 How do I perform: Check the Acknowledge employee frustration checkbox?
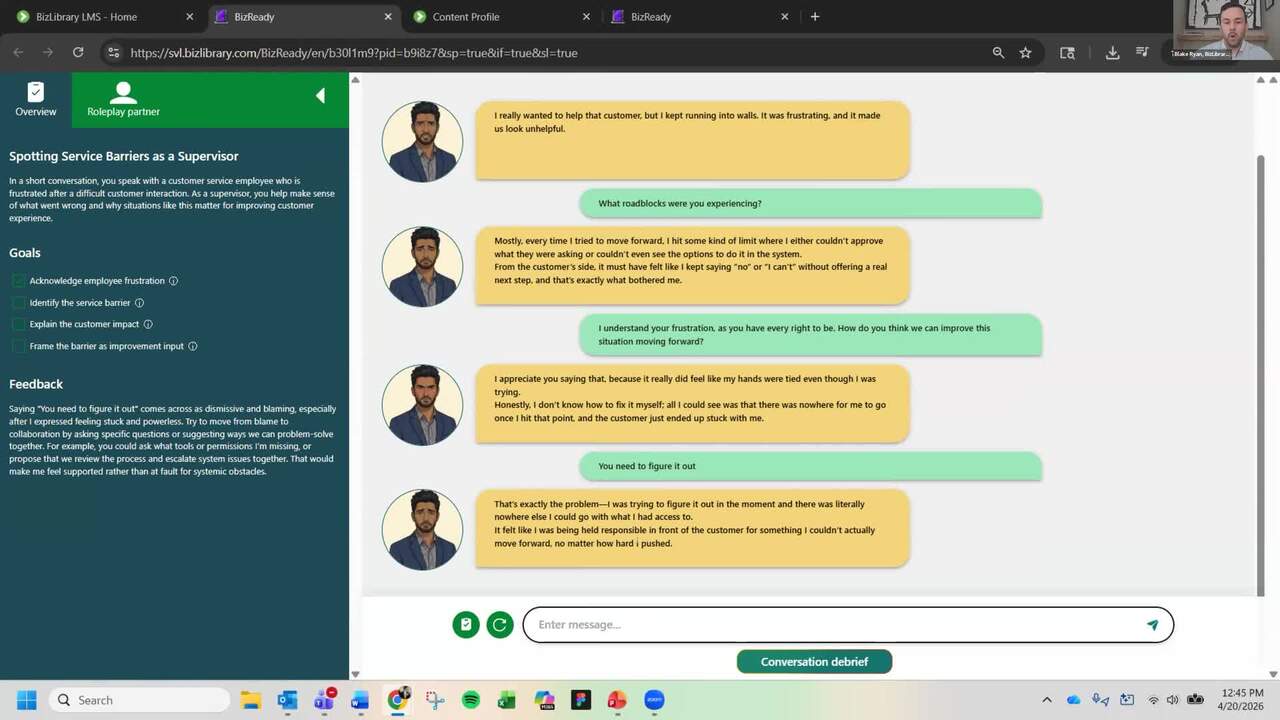click(x=18, y=281)
